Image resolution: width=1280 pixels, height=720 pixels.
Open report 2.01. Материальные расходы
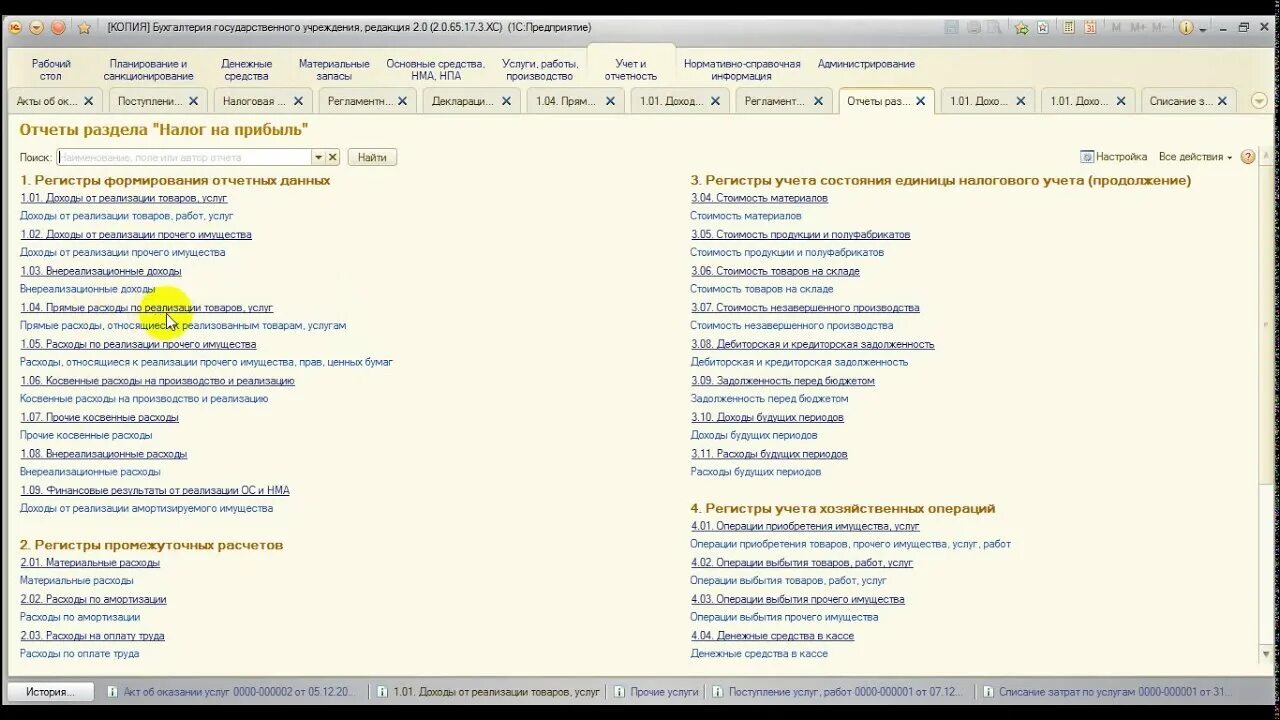click(90, 563)
